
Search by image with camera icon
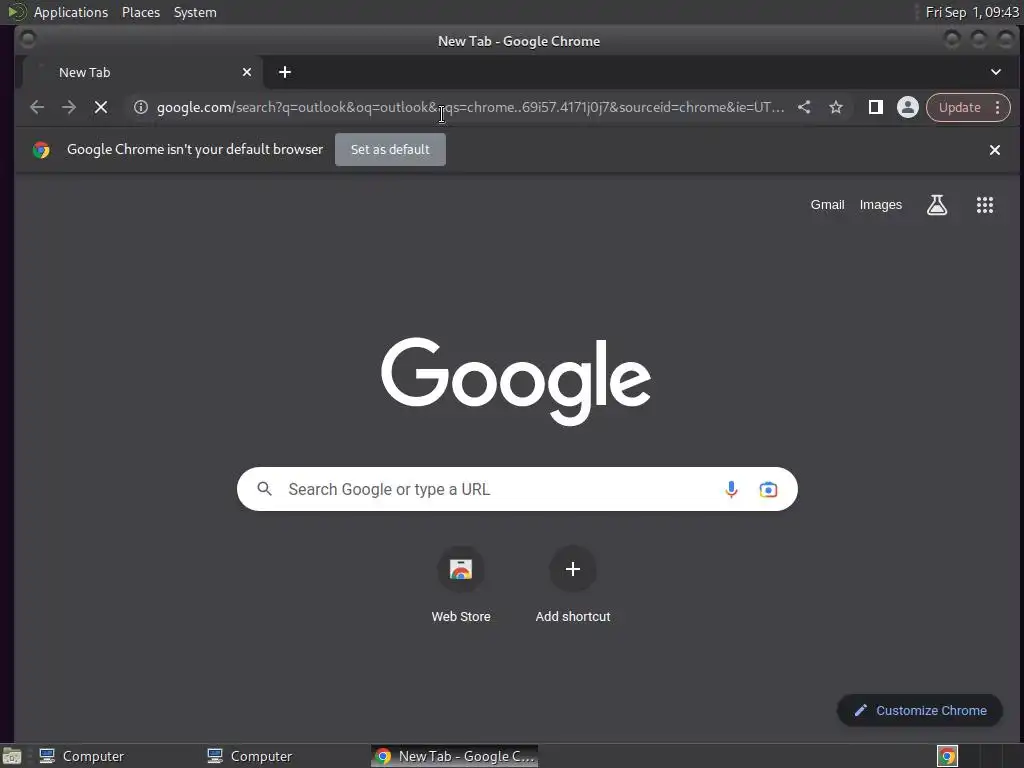tap(768, 489)
